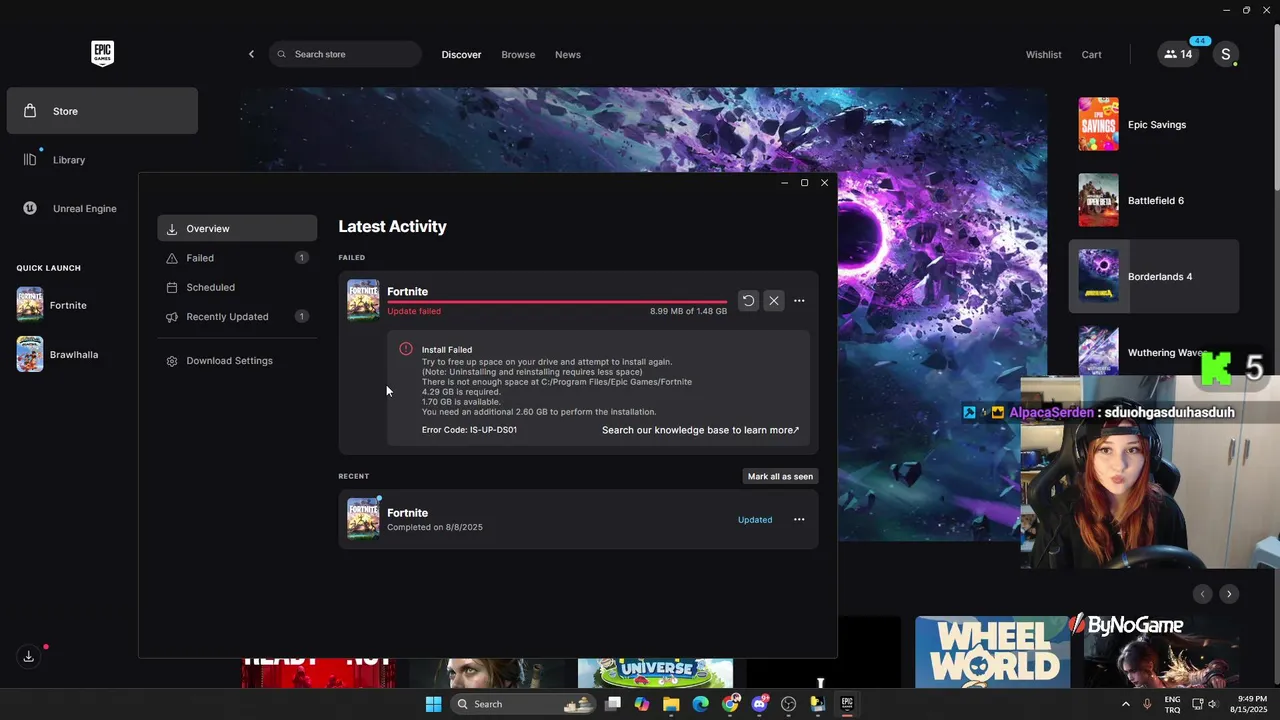1280x720 pixels.
Task: Open File Explorer from the taskbar
Action: click(x=671, y=704)
